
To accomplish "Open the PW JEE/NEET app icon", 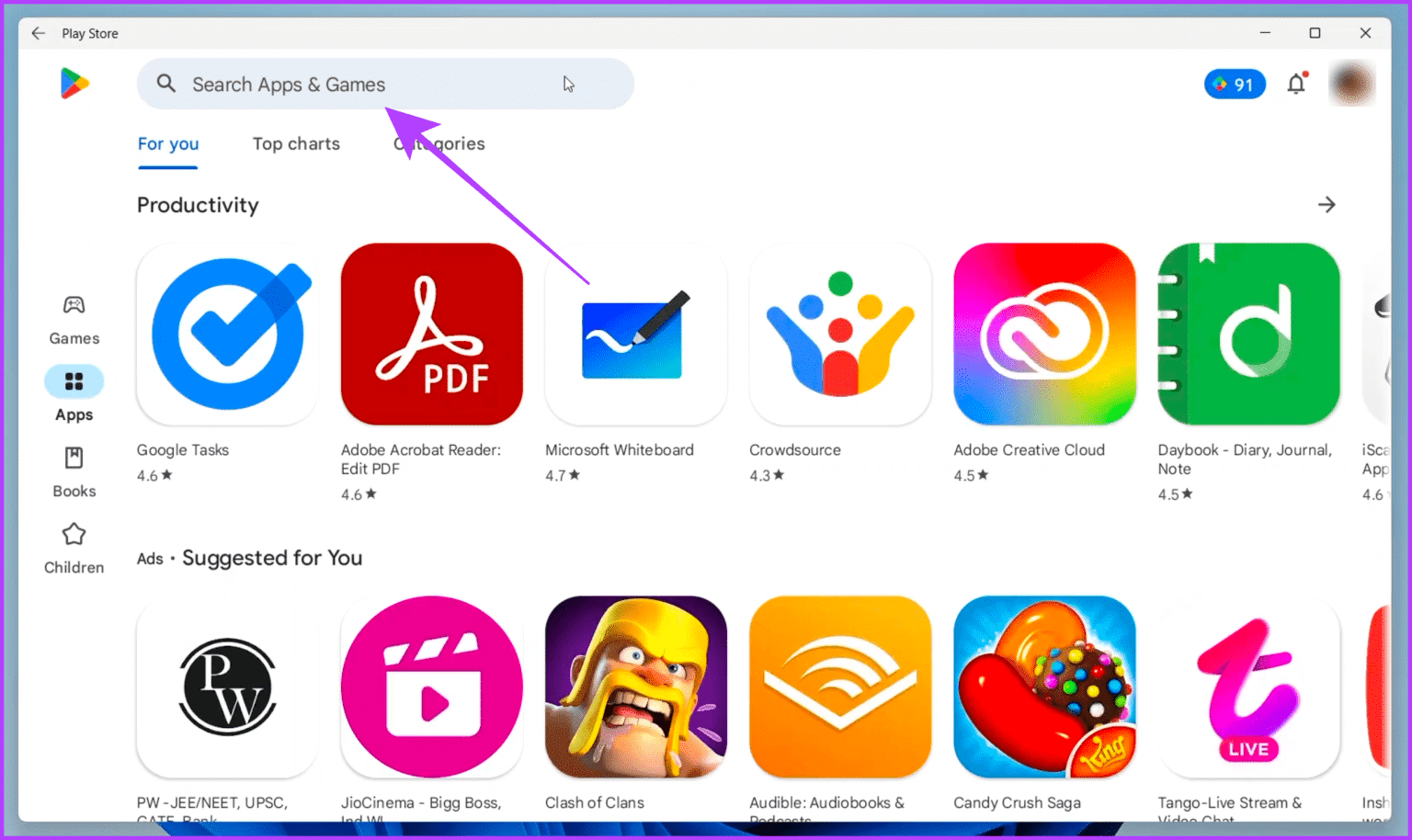I will coord(227,687).
